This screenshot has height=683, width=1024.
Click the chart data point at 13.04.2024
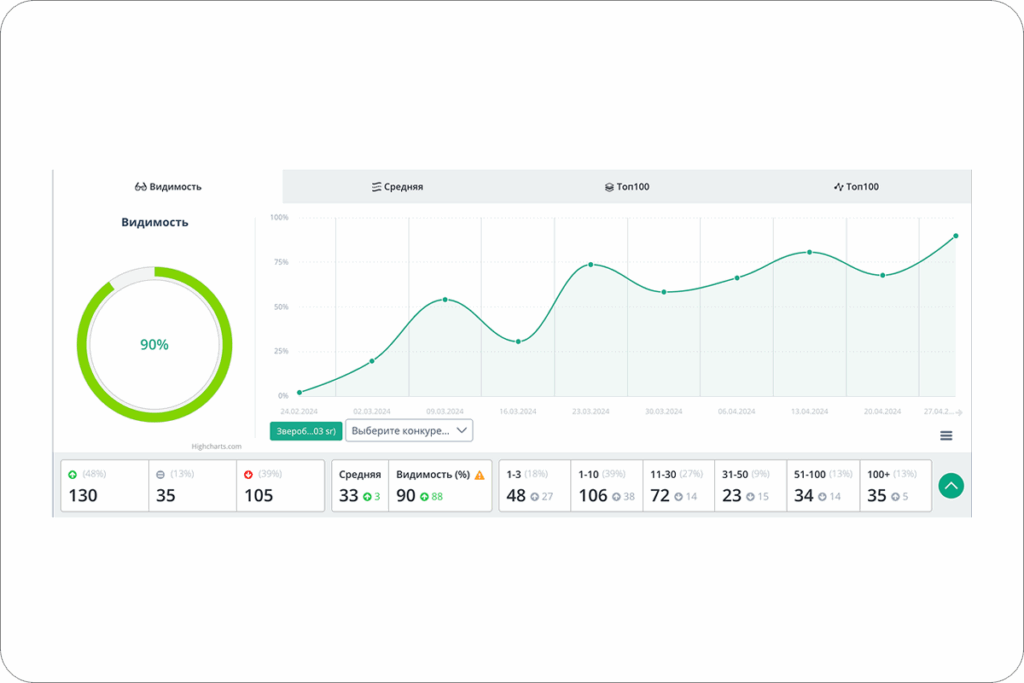point(810,252)
